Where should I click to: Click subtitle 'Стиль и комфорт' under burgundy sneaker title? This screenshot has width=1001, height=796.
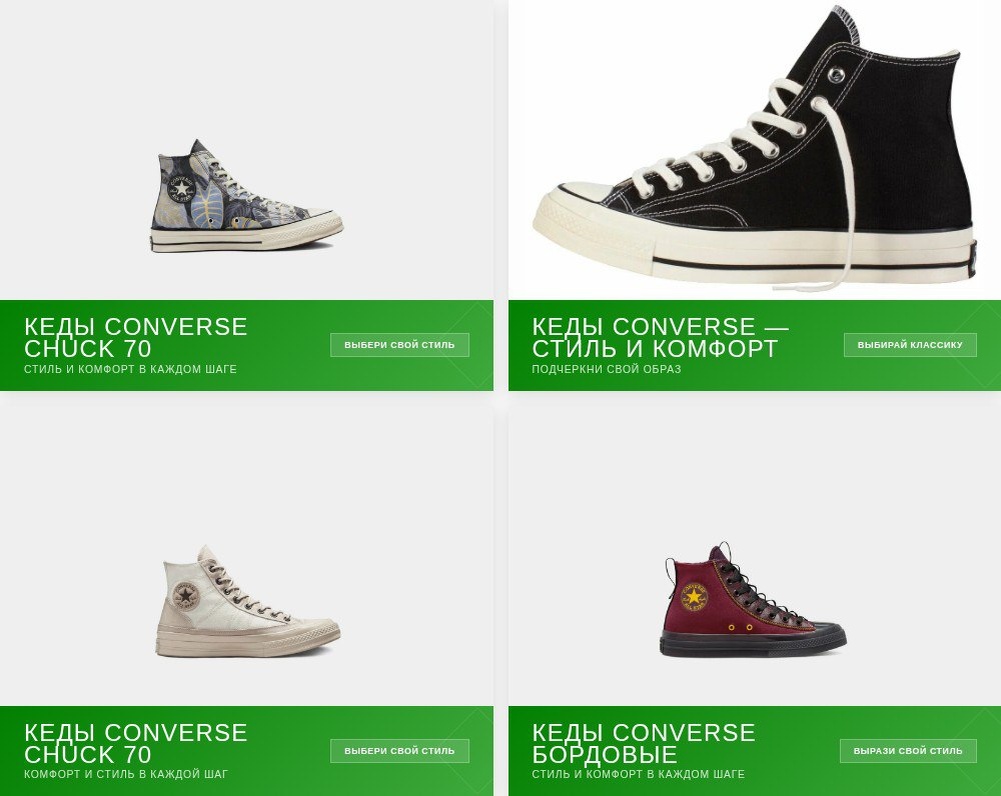click(638, 774)
